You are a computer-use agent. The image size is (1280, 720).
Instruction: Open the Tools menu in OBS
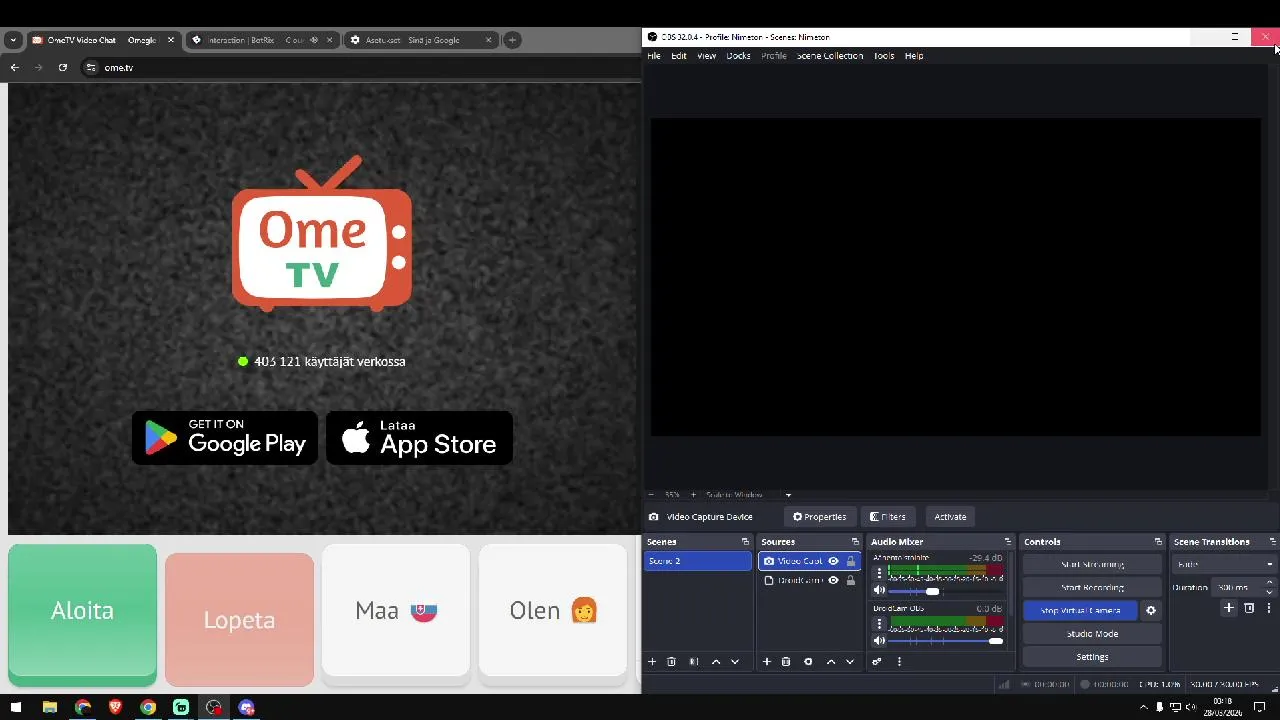tap(884, 56)
